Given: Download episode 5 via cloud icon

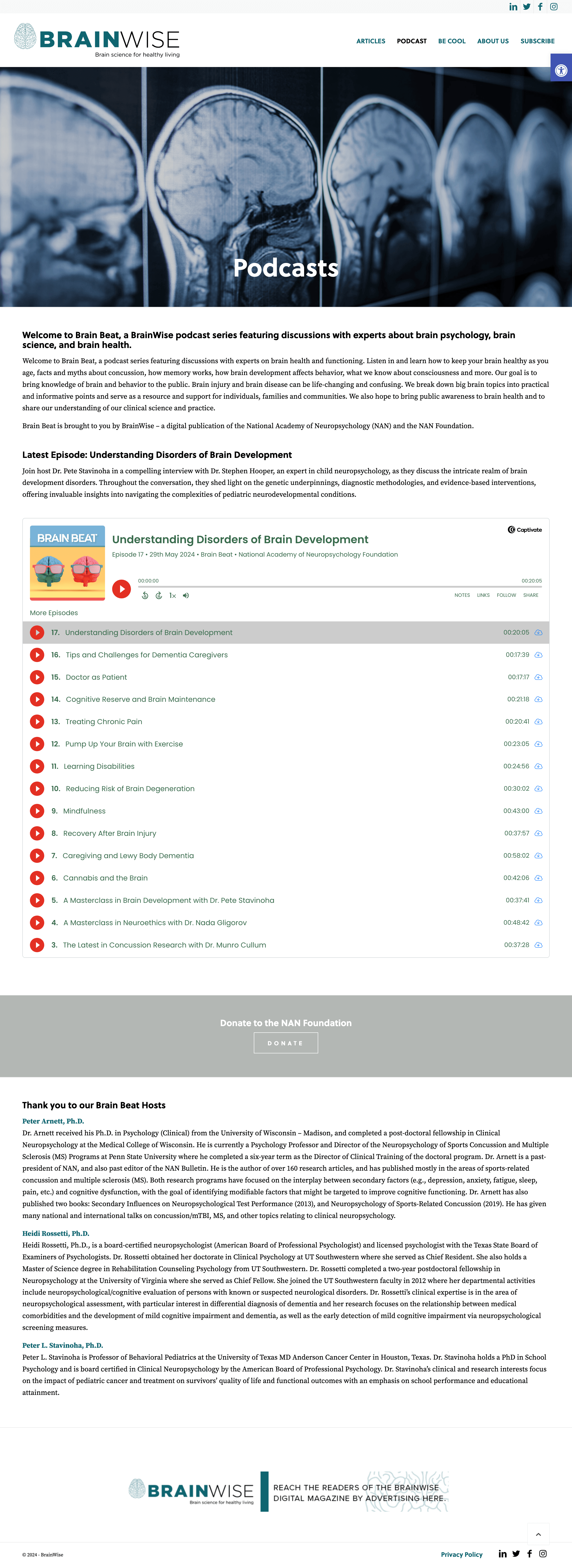Looking at the screenshot, I should [538, 900].
